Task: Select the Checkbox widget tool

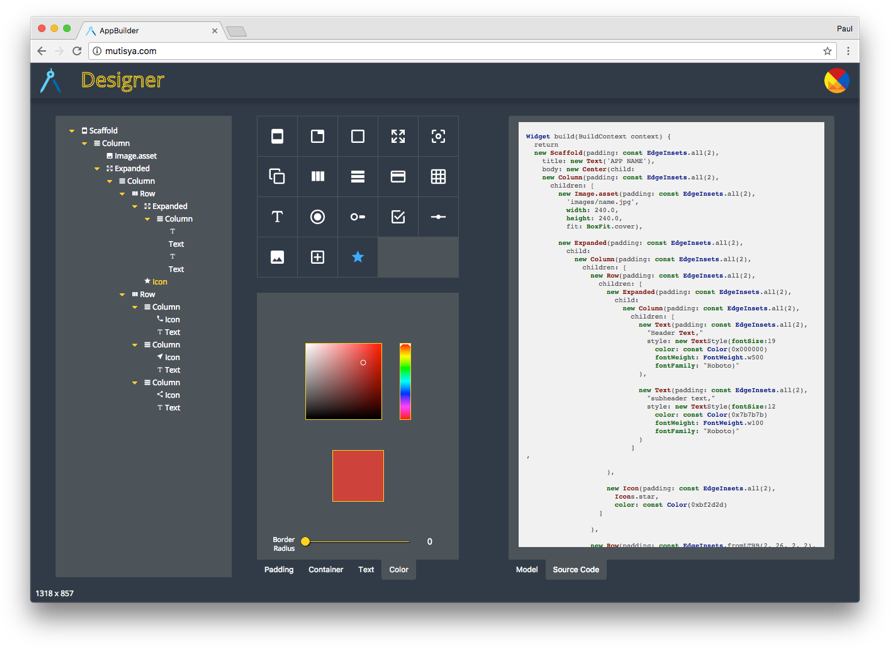Action: pyautogui.click(x=398, y=216)
